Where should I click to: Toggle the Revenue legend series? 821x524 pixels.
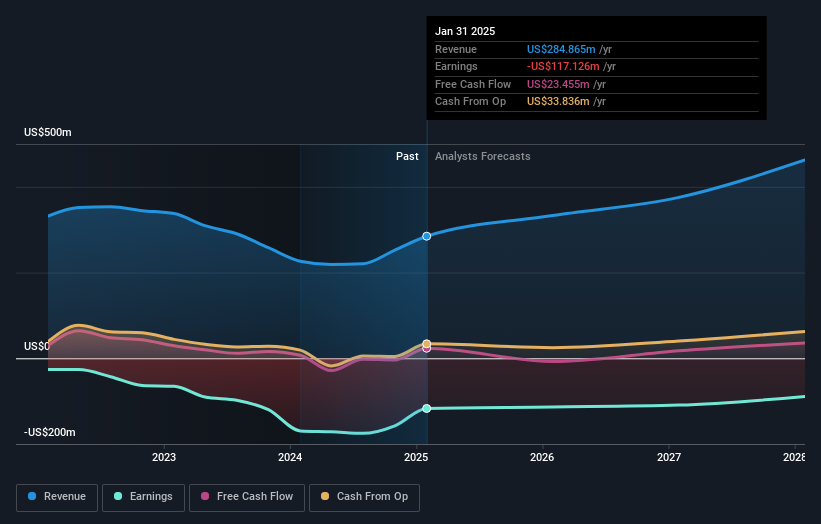pos(57,497)
